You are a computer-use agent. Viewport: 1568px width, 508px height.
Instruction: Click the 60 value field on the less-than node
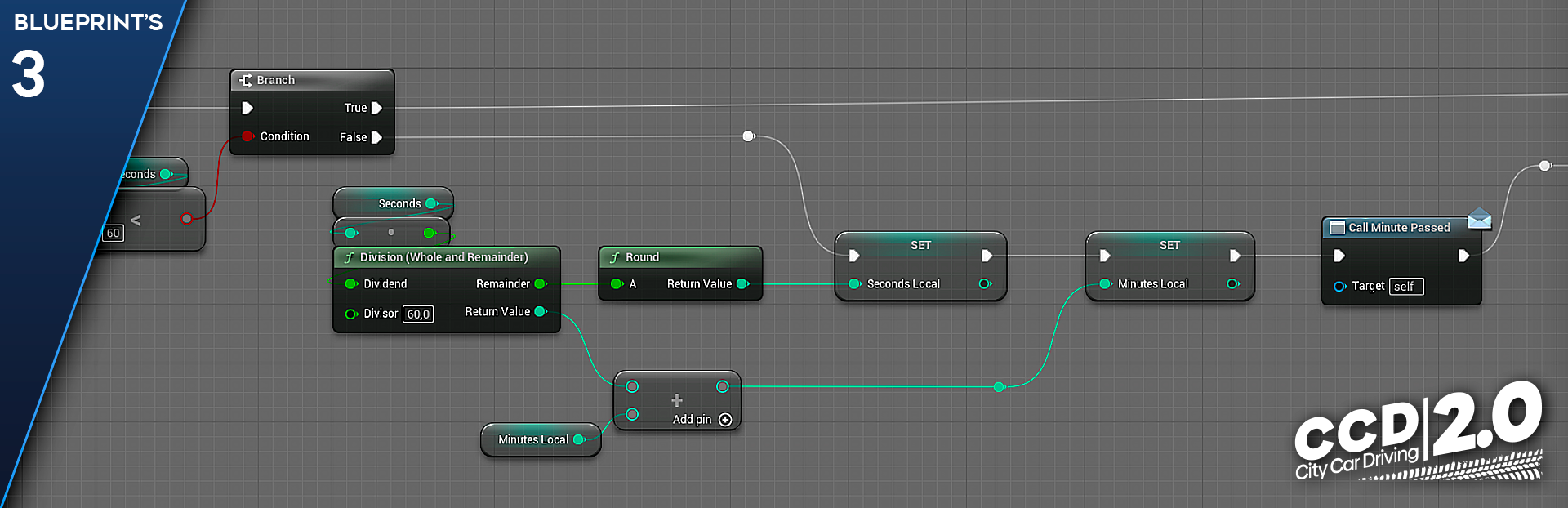click(x=113, y=233)
